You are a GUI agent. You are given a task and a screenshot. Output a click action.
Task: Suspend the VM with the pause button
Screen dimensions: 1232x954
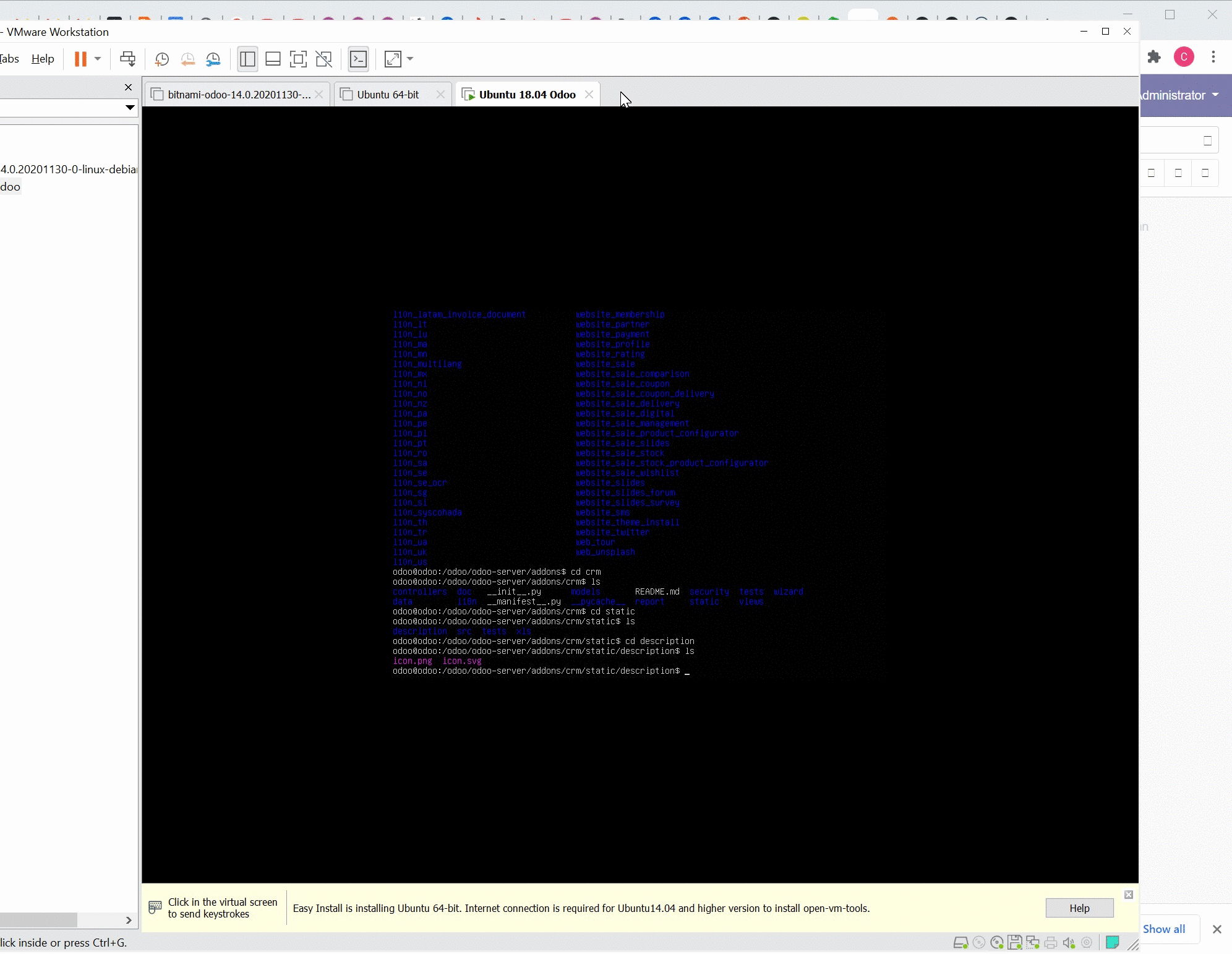pos(80,59)
